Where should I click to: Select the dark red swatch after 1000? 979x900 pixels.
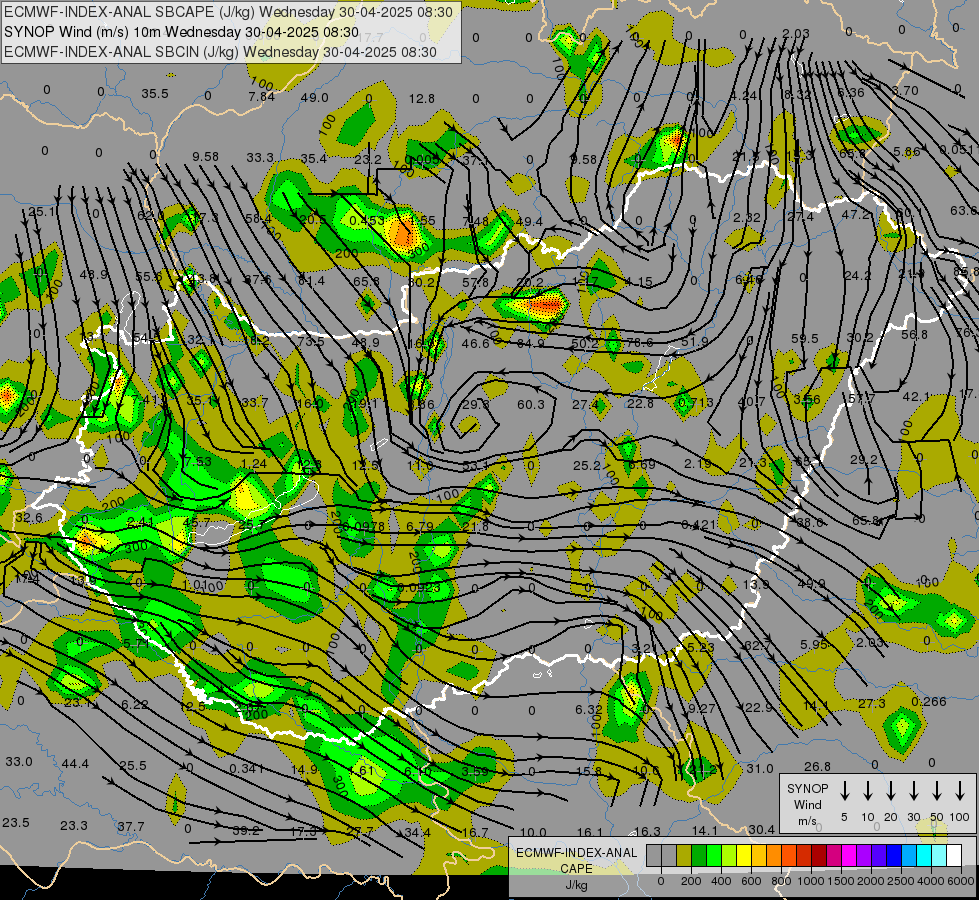click(x=819, y=856)
